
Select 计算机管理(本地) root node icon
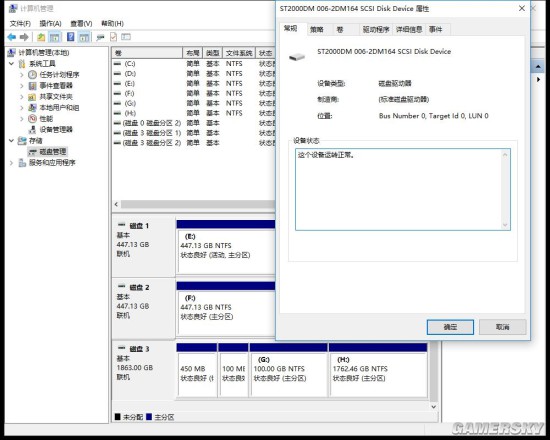pyautogui.click(x=12, y=53)
